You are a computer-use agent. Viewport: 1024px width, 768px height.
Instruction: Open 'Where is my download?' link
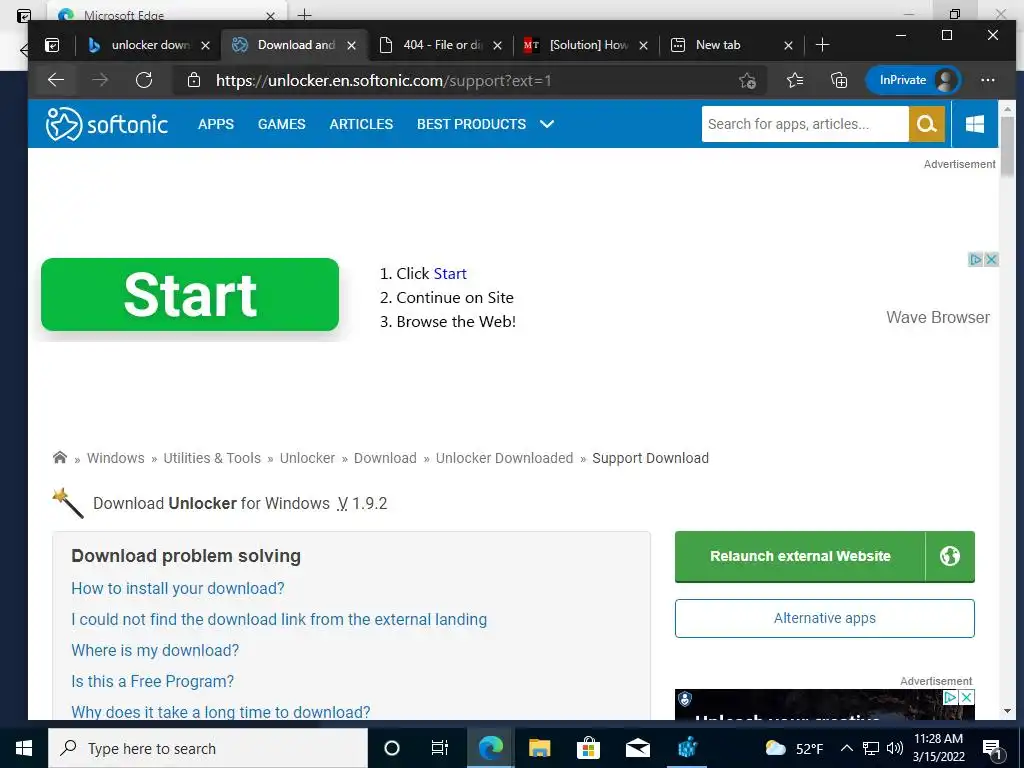click(155, 650)
